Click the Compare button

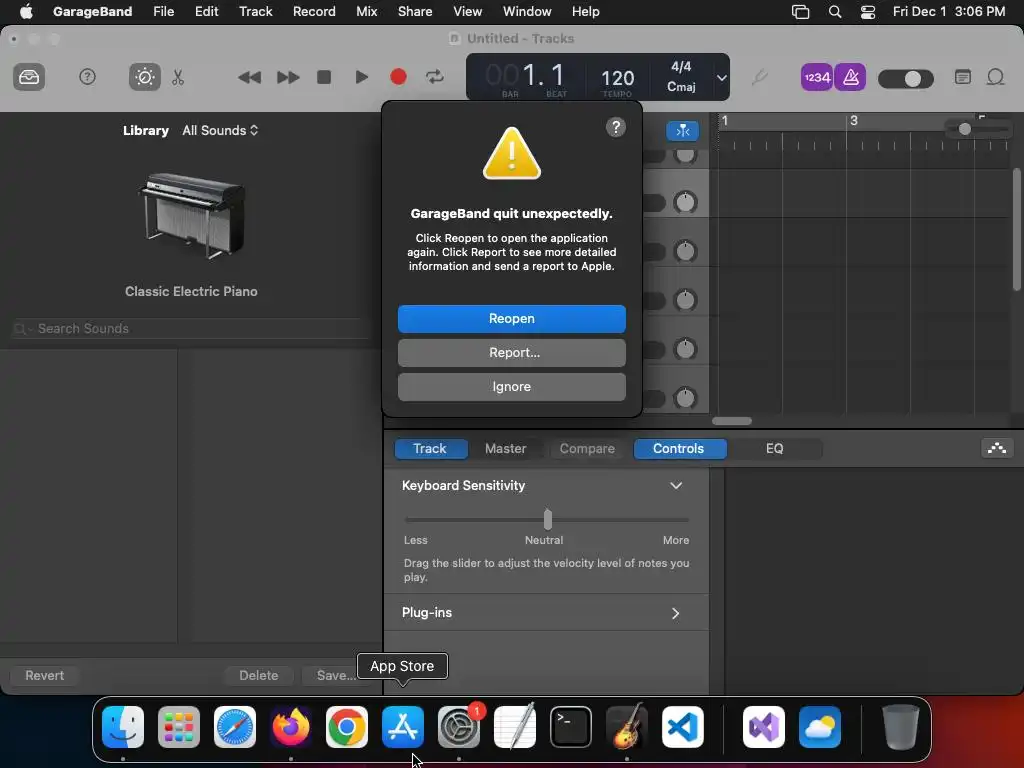[x=587, y=449]
